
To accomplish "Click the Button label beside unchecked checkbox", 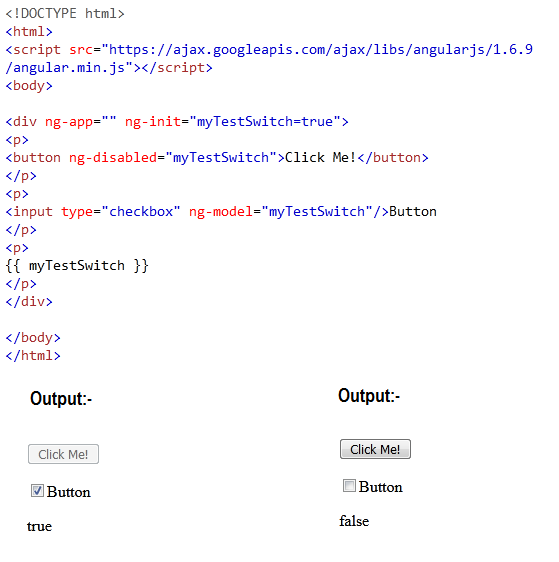I will pos(381,487).
